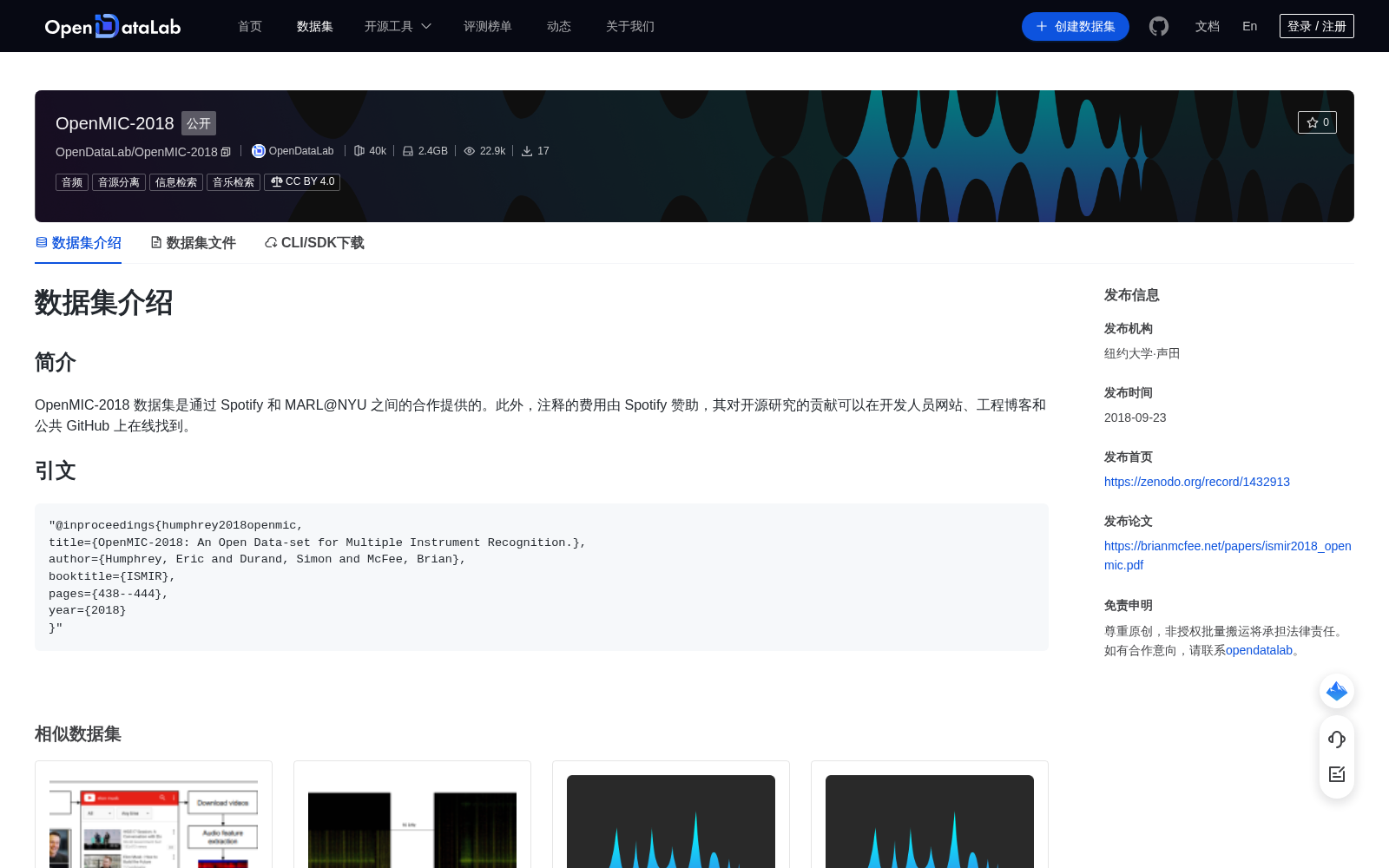The width and height of the screenshot is (1389, 868).
Task: Open the third similar dataset waveform thumbnail
Action: click(x=671, y=822)
